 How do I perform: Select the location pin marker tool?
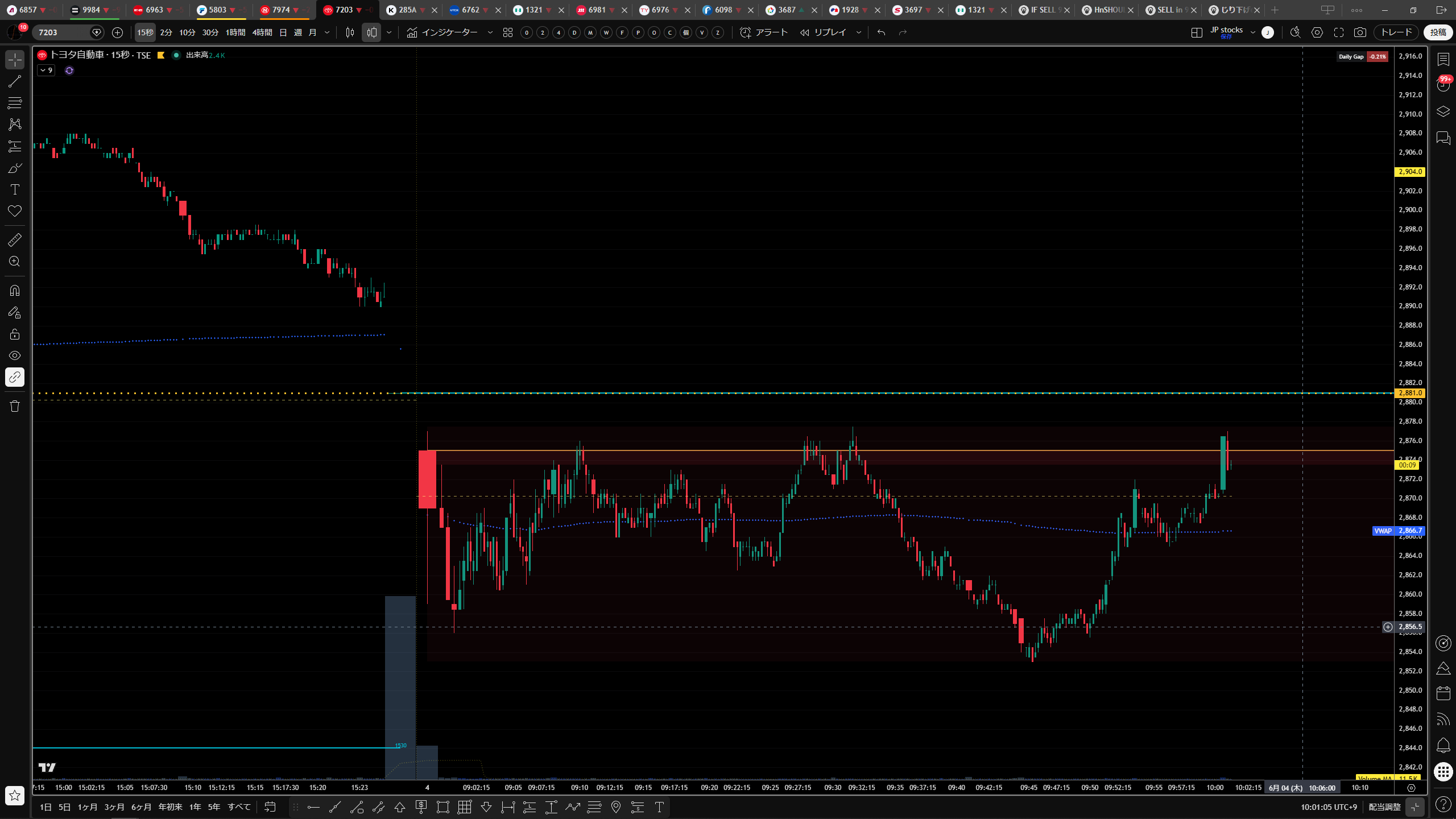tap(616, 807)
